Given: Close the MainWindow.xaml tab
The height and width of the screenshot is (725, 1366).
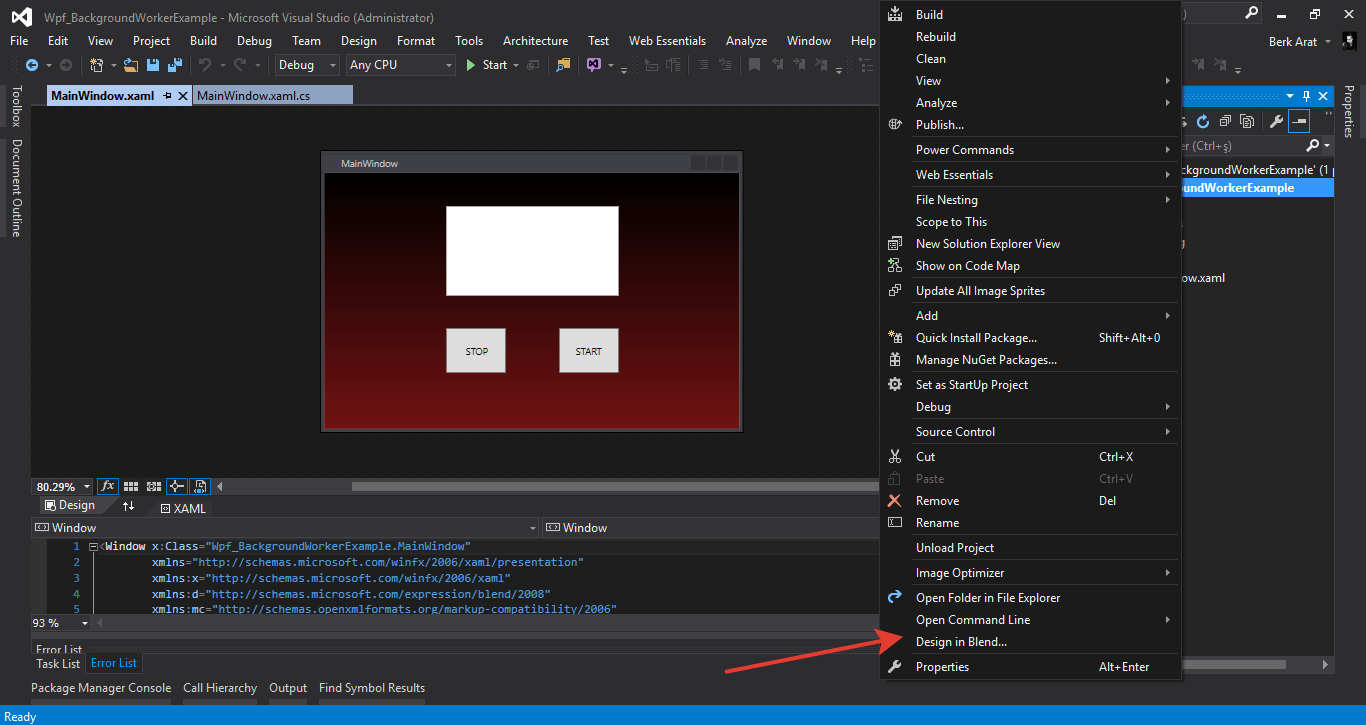Looking at the screenshot, I should click(183, 96).
